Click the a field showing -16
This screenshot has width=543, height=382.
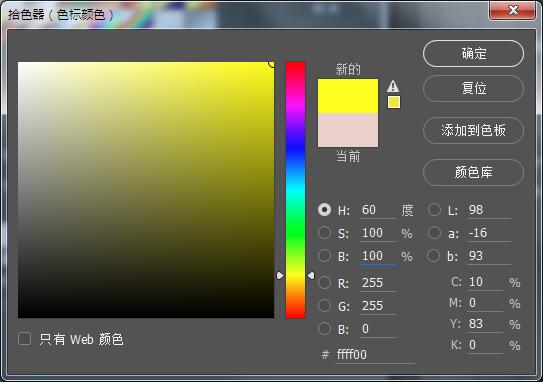click(489, 233)
